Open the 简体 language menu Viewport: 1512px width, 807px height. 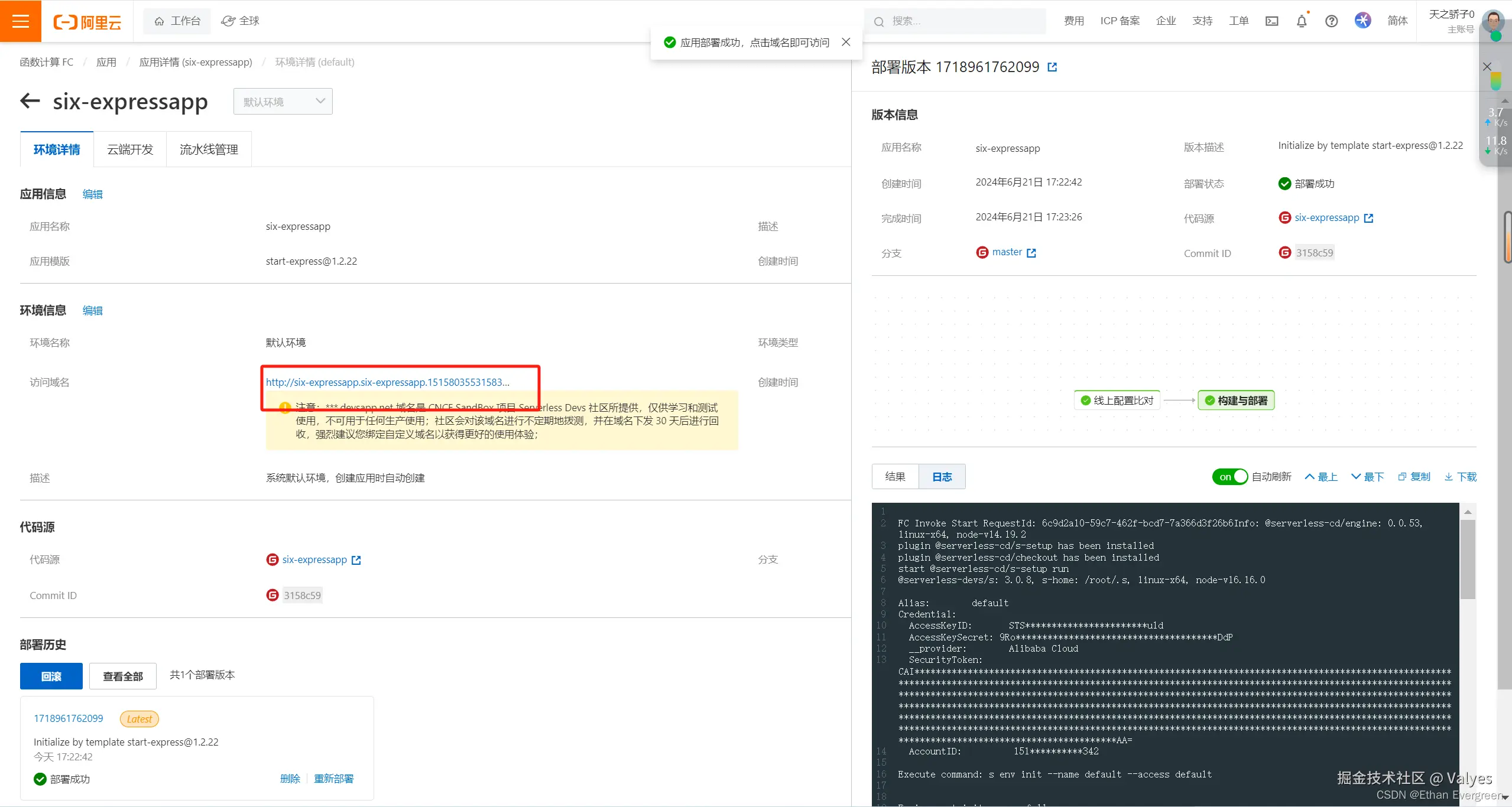[1397, 21]
